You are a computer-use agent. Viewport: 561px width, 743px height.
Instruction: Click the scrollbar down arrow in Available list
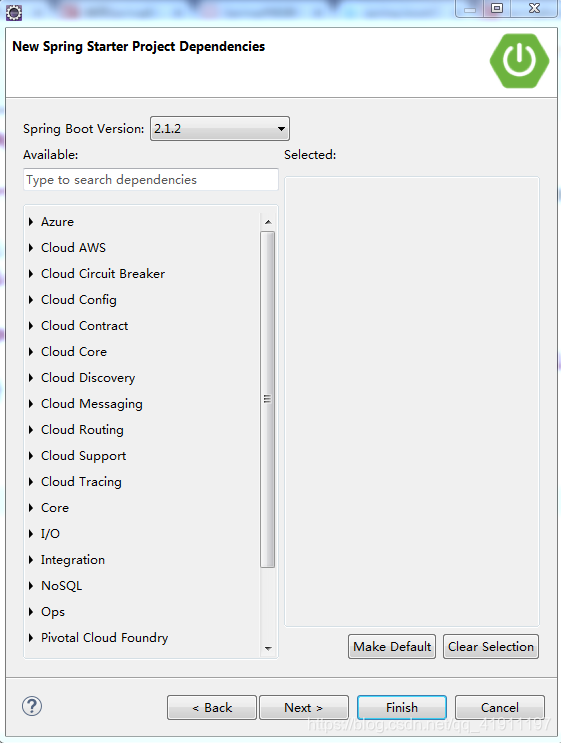tap(268, 648)
